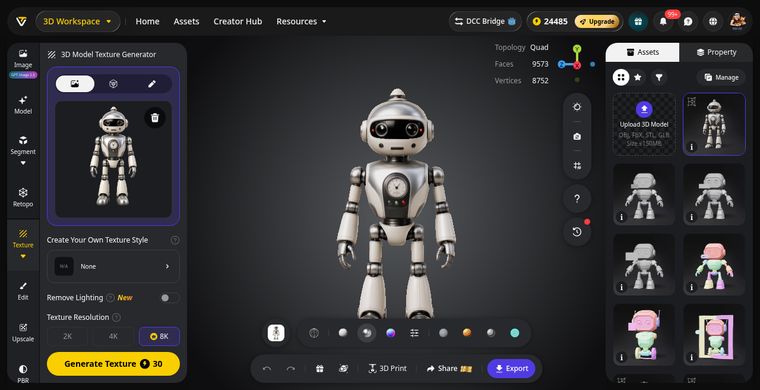Click the undo arrow
760x390 pixels.
267,369
